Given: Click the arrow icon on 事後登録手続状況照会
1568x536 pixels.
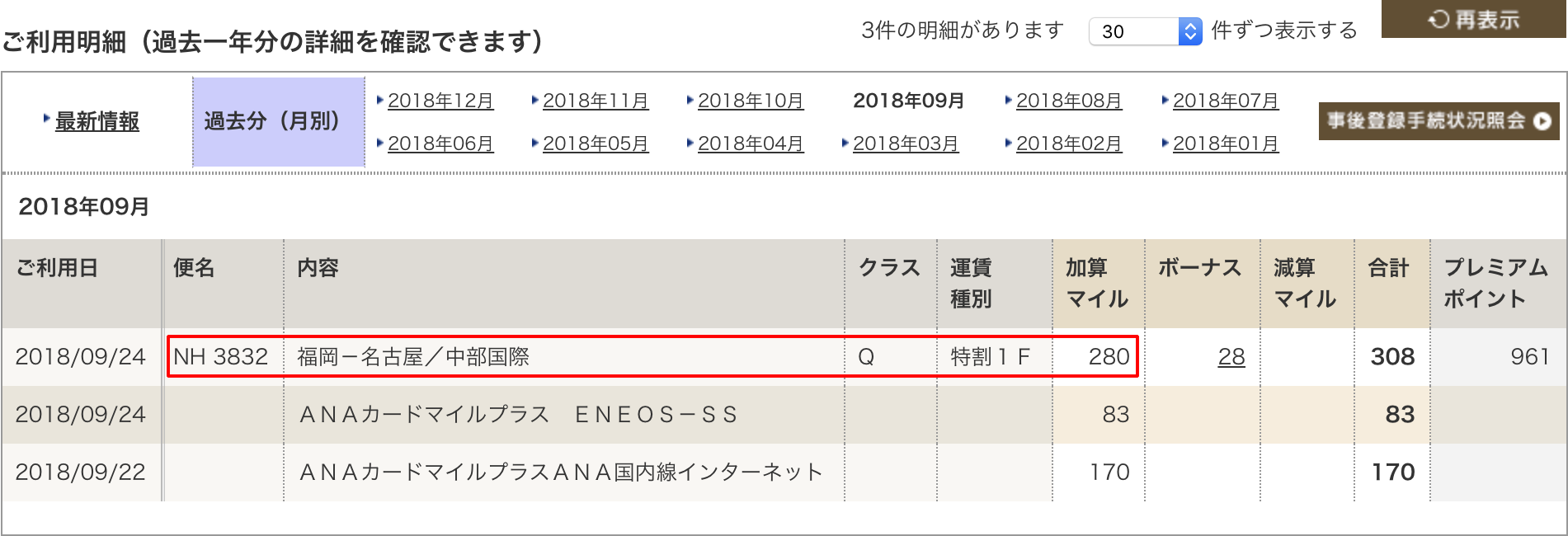Looking at the screenshot, I should [x=1542, y=121].
